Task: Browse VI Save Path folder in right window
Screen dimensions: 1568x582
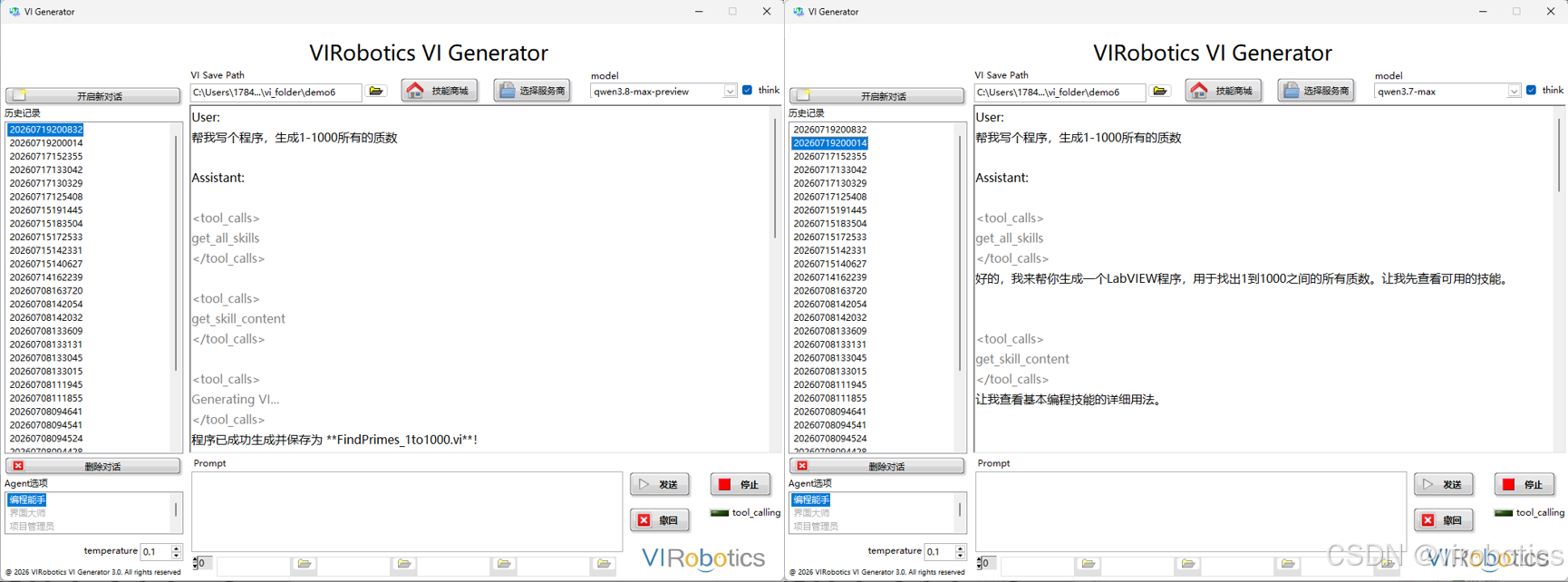Action: click(1160, 92)
